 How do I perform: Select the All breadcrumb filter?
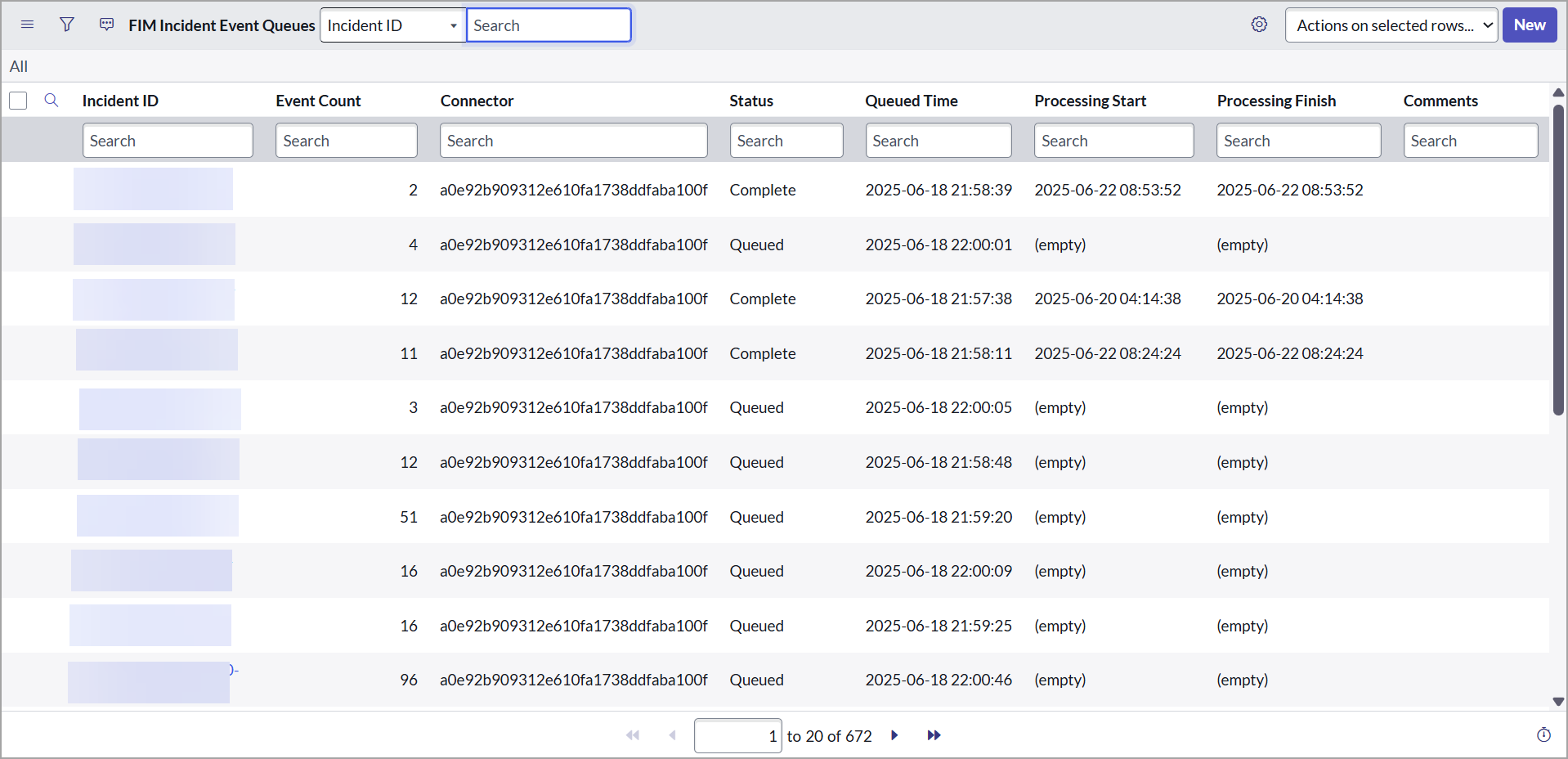click(19, 66)
